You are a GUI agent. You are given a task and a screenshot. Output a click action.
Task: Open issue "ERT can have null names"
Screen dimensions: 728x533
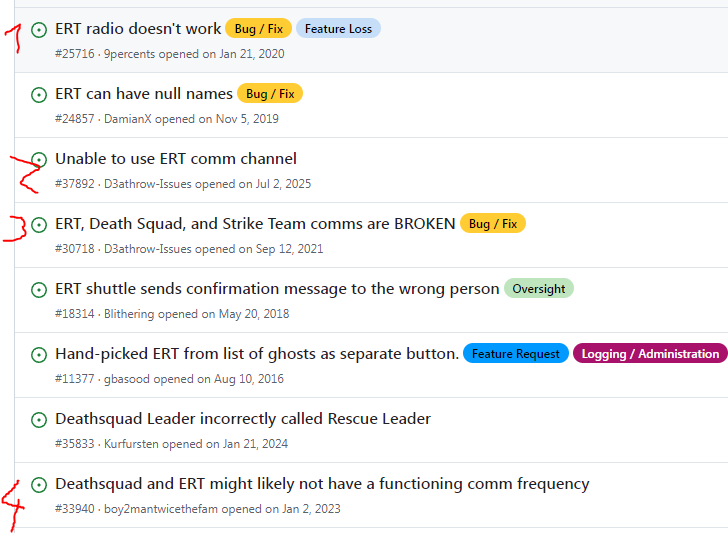click(143, 94)
